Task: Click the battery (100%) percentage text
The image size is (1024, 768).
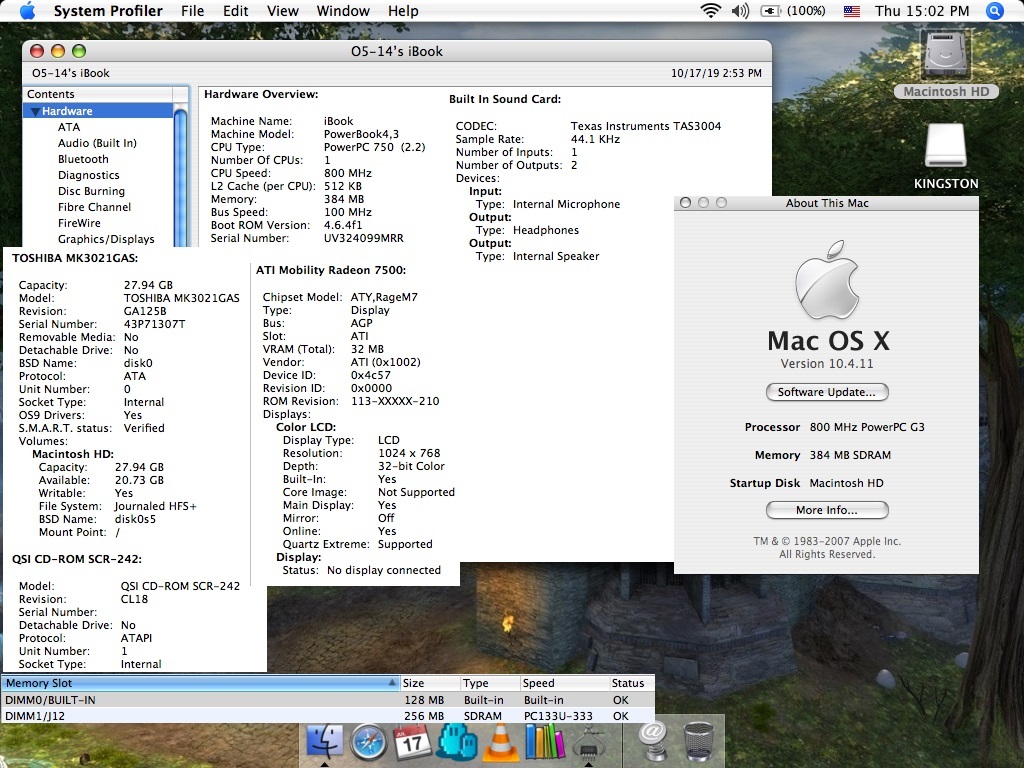Action: coord(806,11)
